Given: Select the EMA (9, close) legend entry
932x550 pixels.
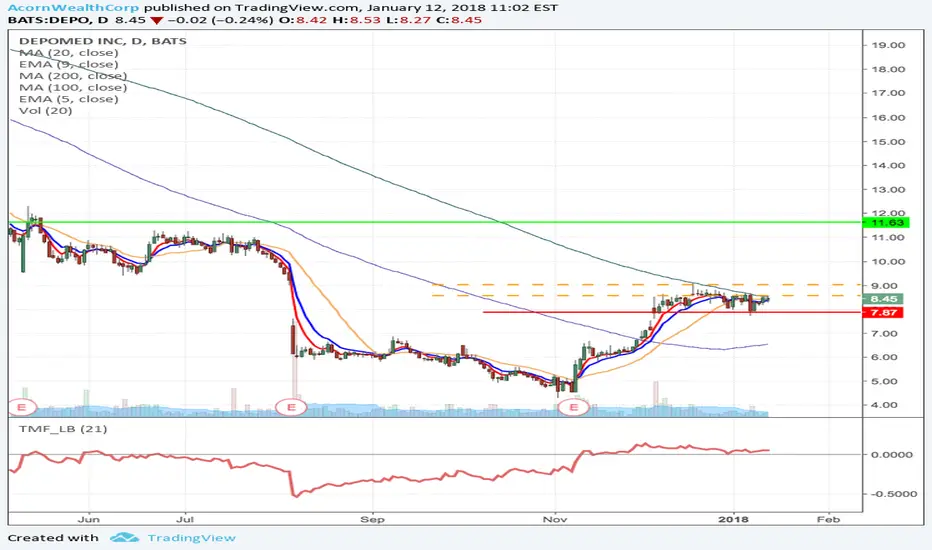Looking at the screenshot, I should 68,64.
